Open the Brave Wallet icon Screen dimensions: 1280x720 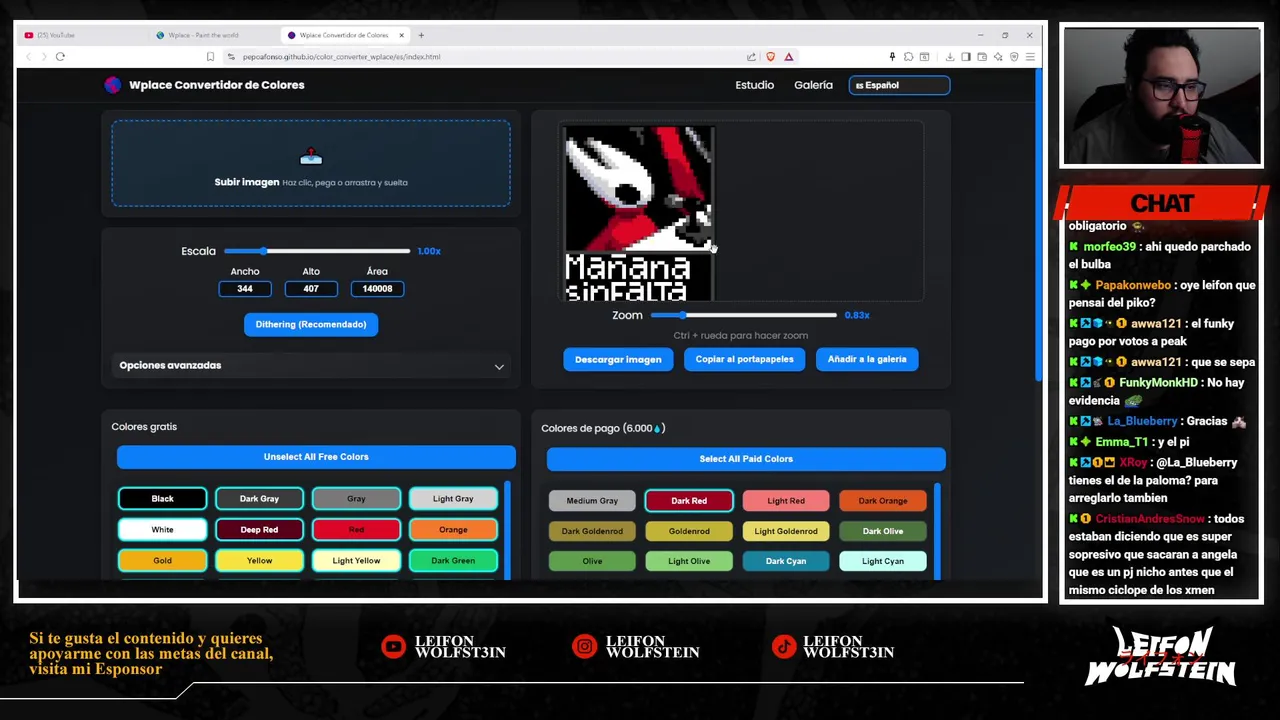click(981, 57)
